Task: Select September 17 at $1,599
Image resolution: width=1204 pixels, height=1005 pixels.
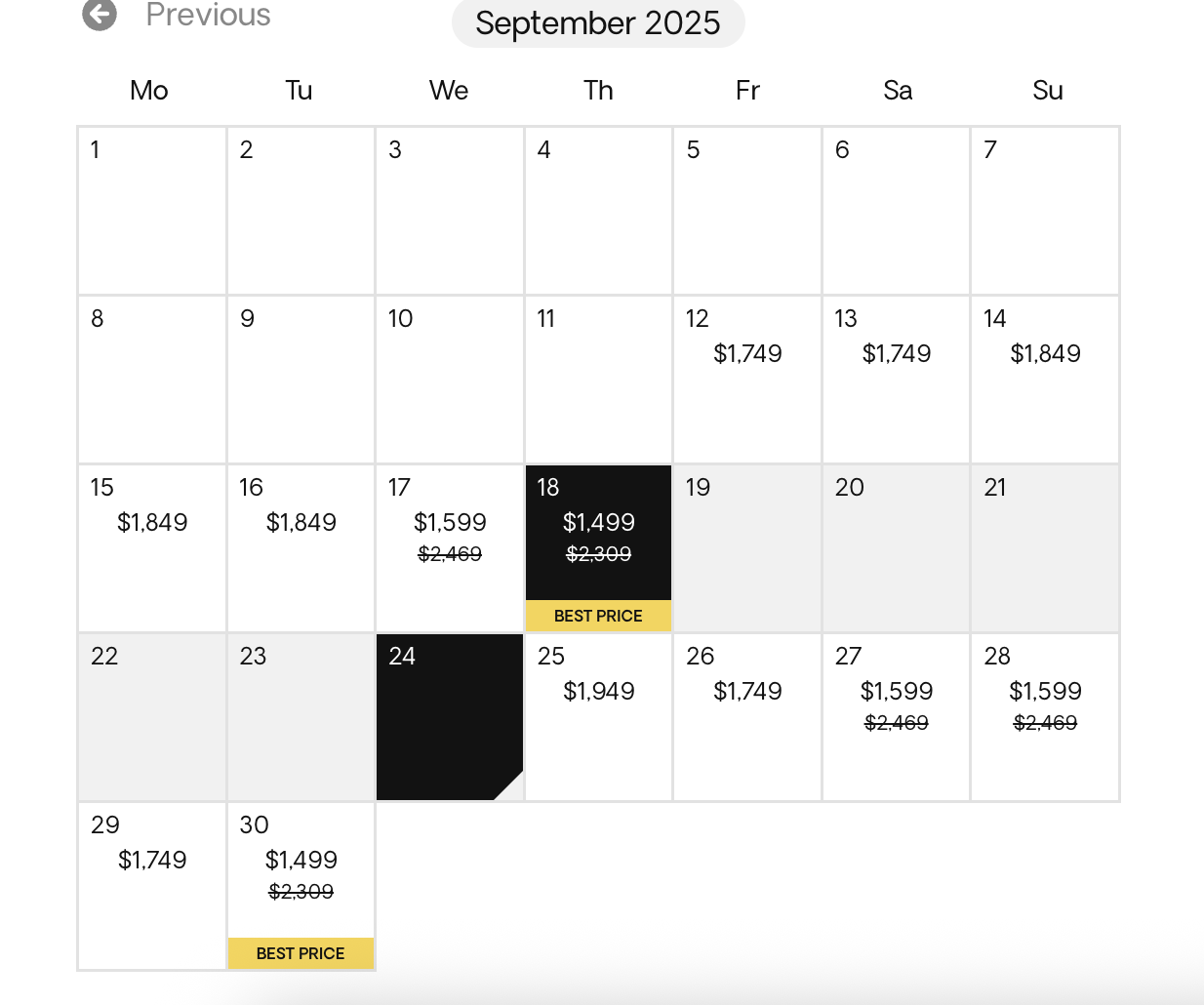Action: pos(450,548)
